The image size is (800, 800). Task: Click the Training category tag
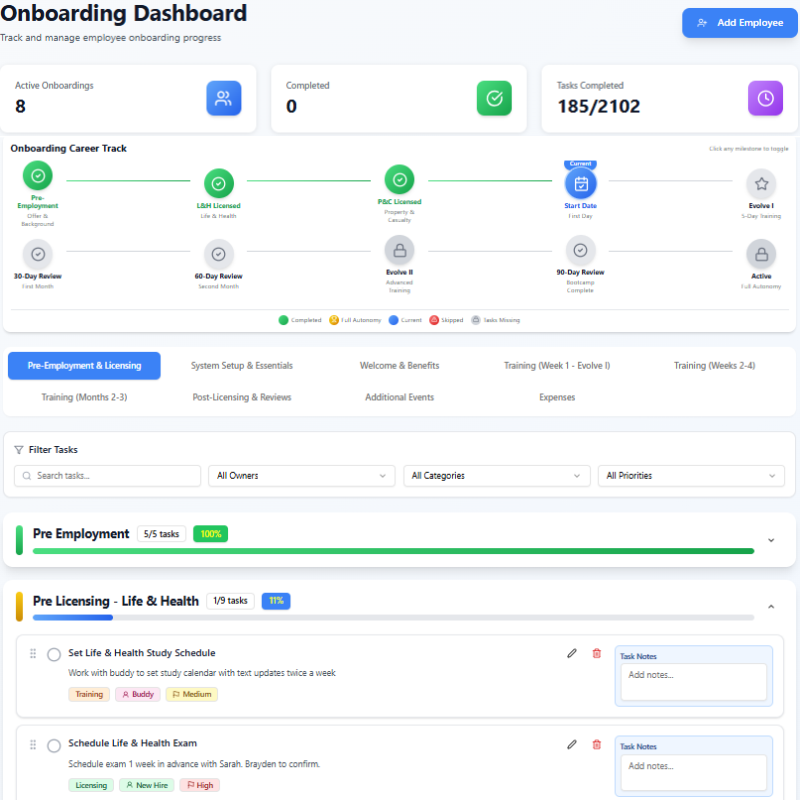(x=89, y=694)
